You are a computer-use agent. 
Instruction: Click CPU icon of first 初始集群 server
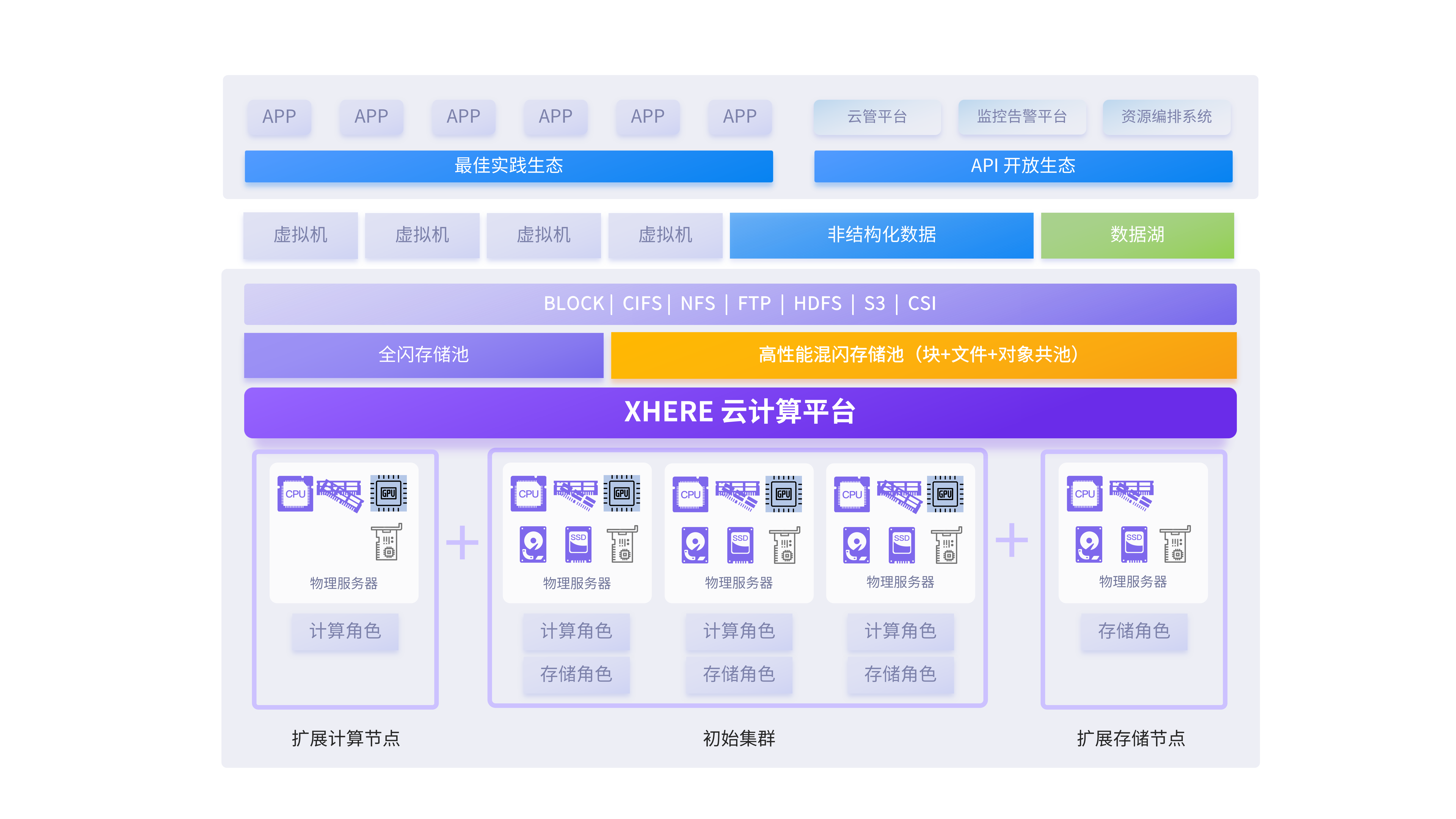(x=529, y=493)
